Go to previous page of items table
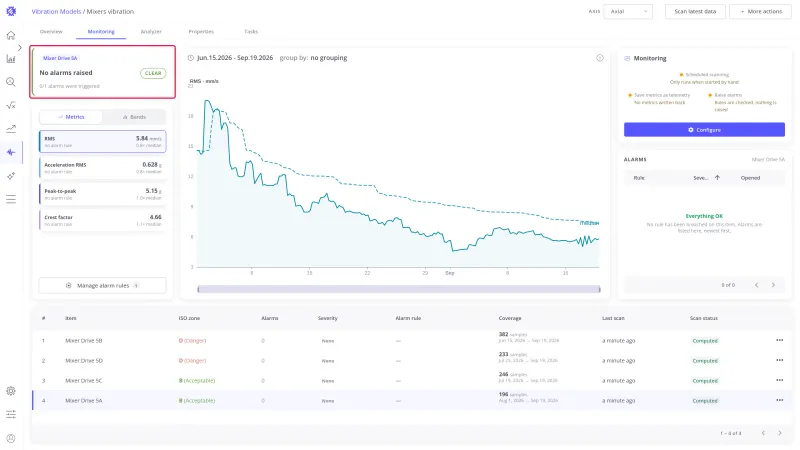800x450 pixels. click(763, 433)
